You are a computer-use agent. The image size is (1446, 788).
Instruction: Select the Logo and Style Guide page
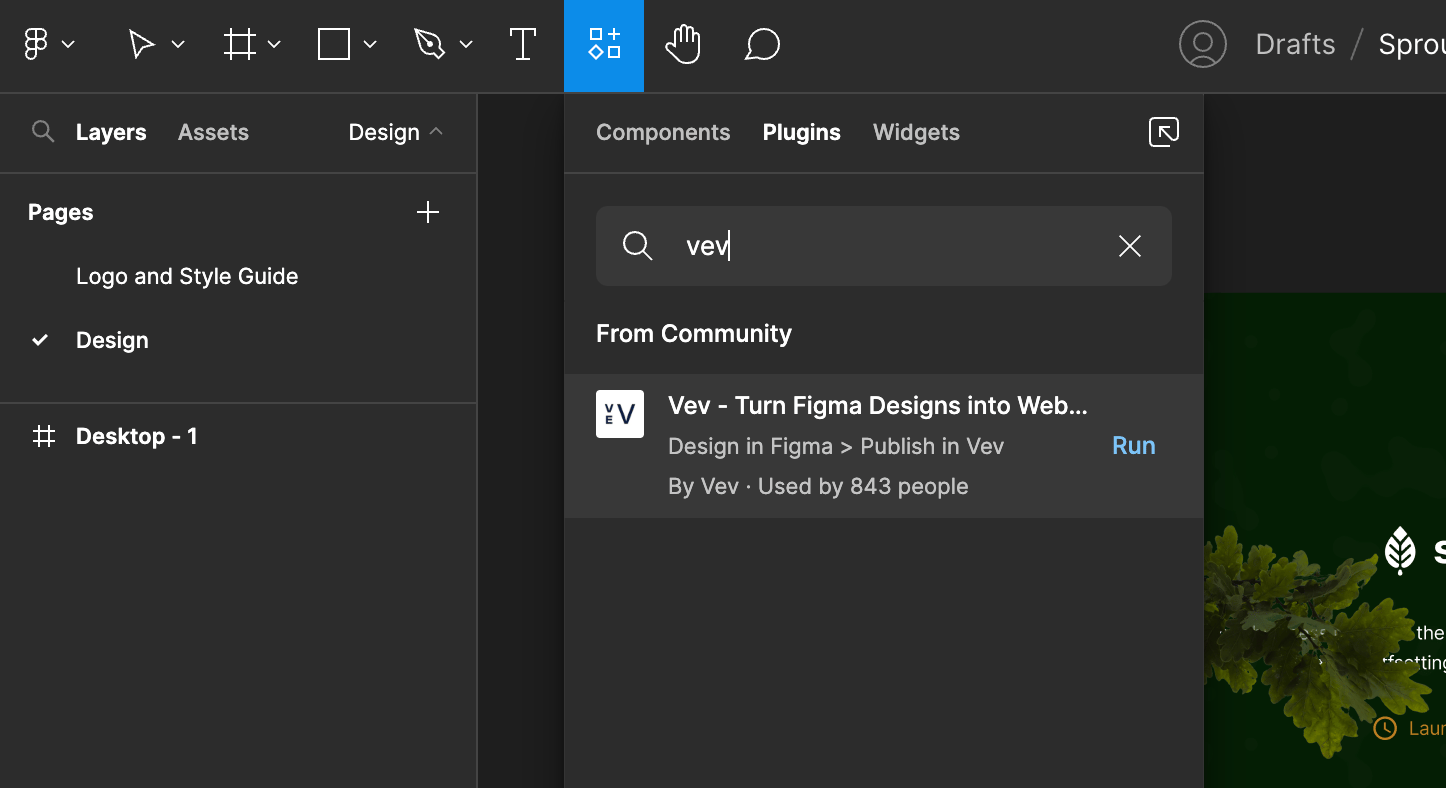tap(187, 276)
